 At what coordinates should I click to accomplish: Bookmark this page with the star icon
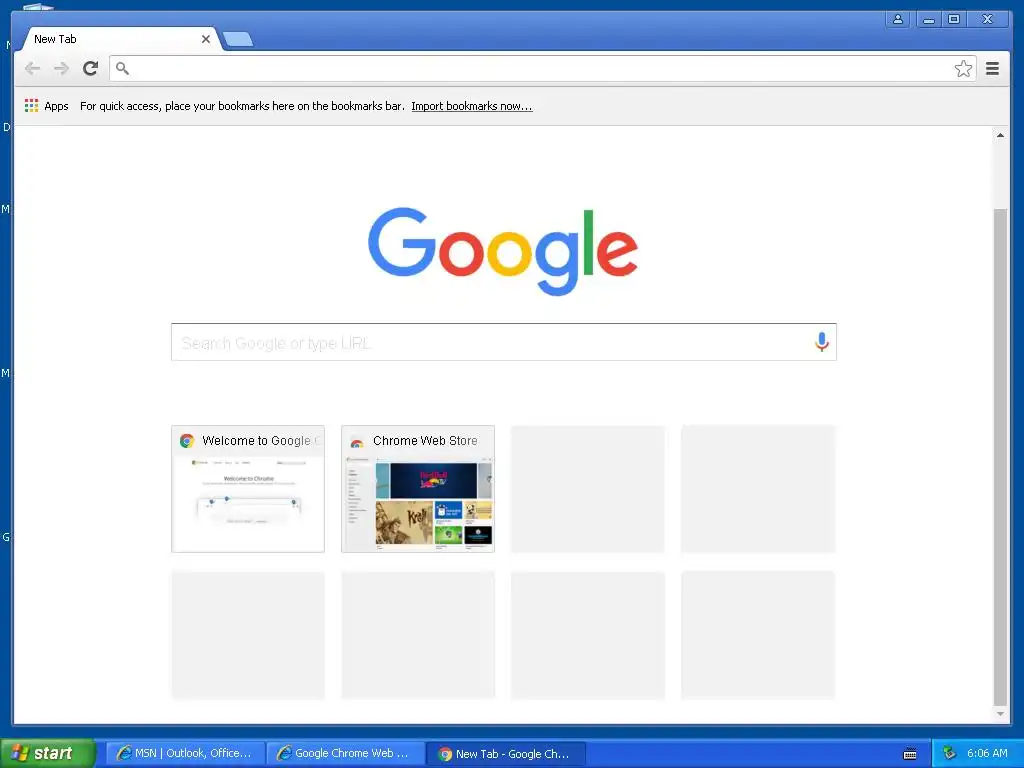coord(963,69)
